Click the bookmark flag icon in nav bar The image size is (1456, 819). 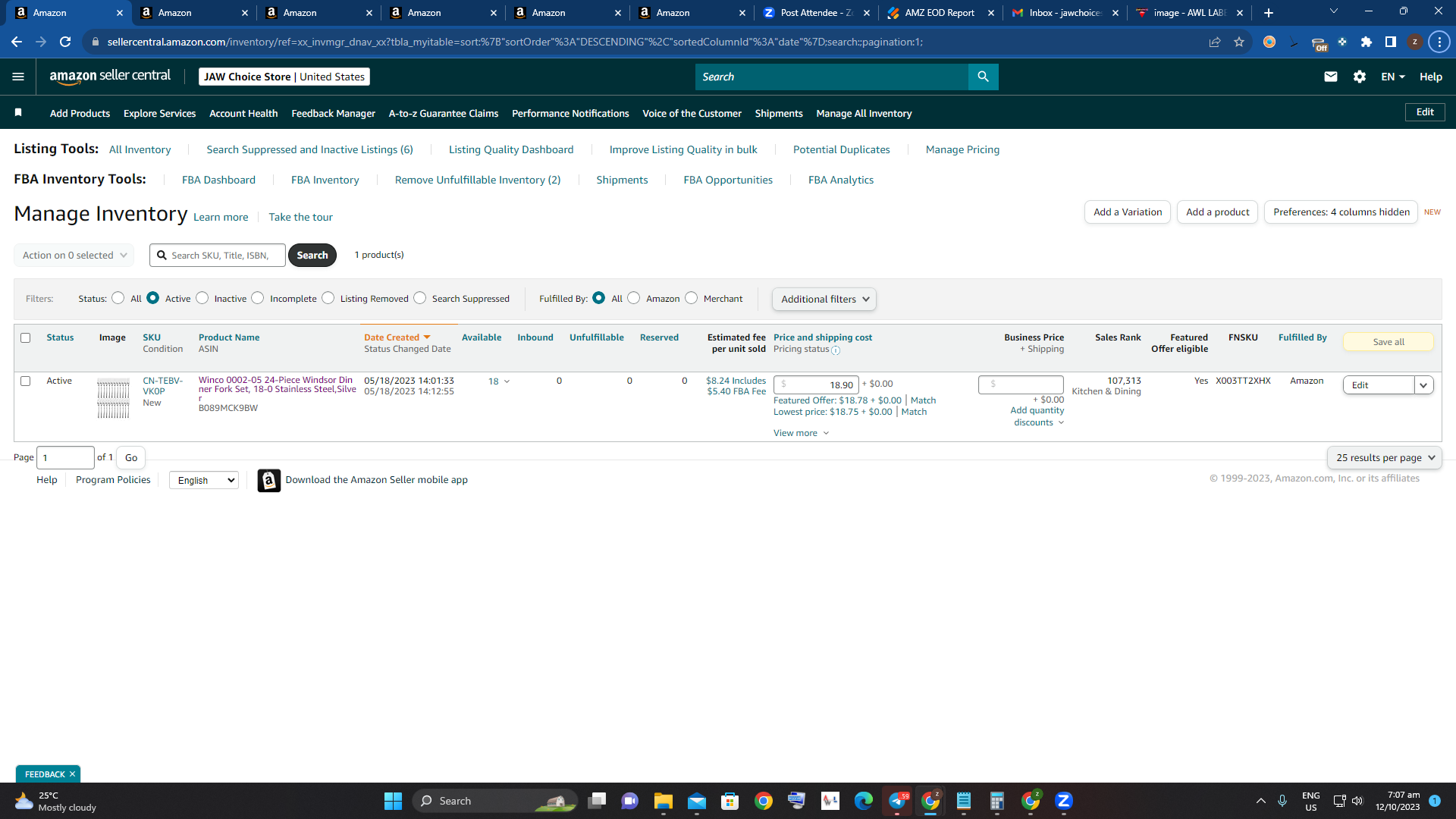18,113
